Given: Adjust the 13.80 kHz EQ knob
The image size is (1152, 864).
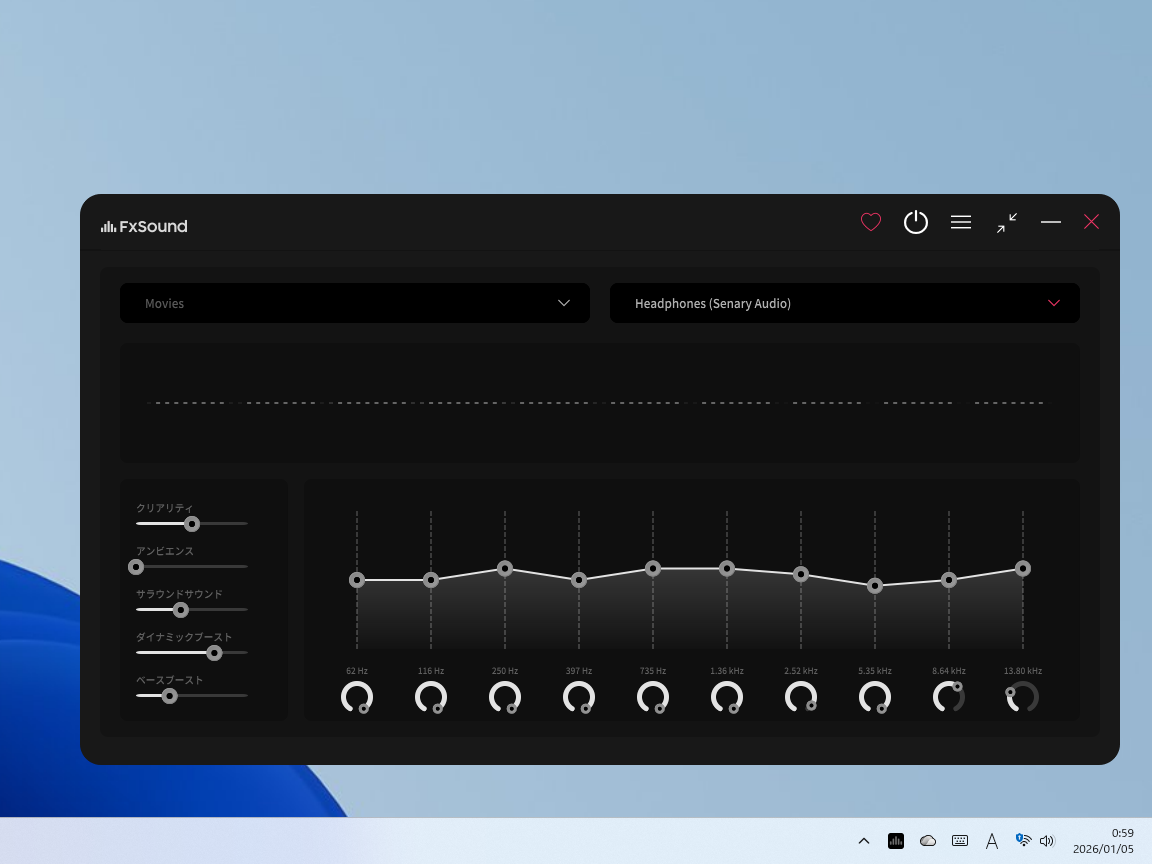Looking at the screenshot, I should 1022,696.
